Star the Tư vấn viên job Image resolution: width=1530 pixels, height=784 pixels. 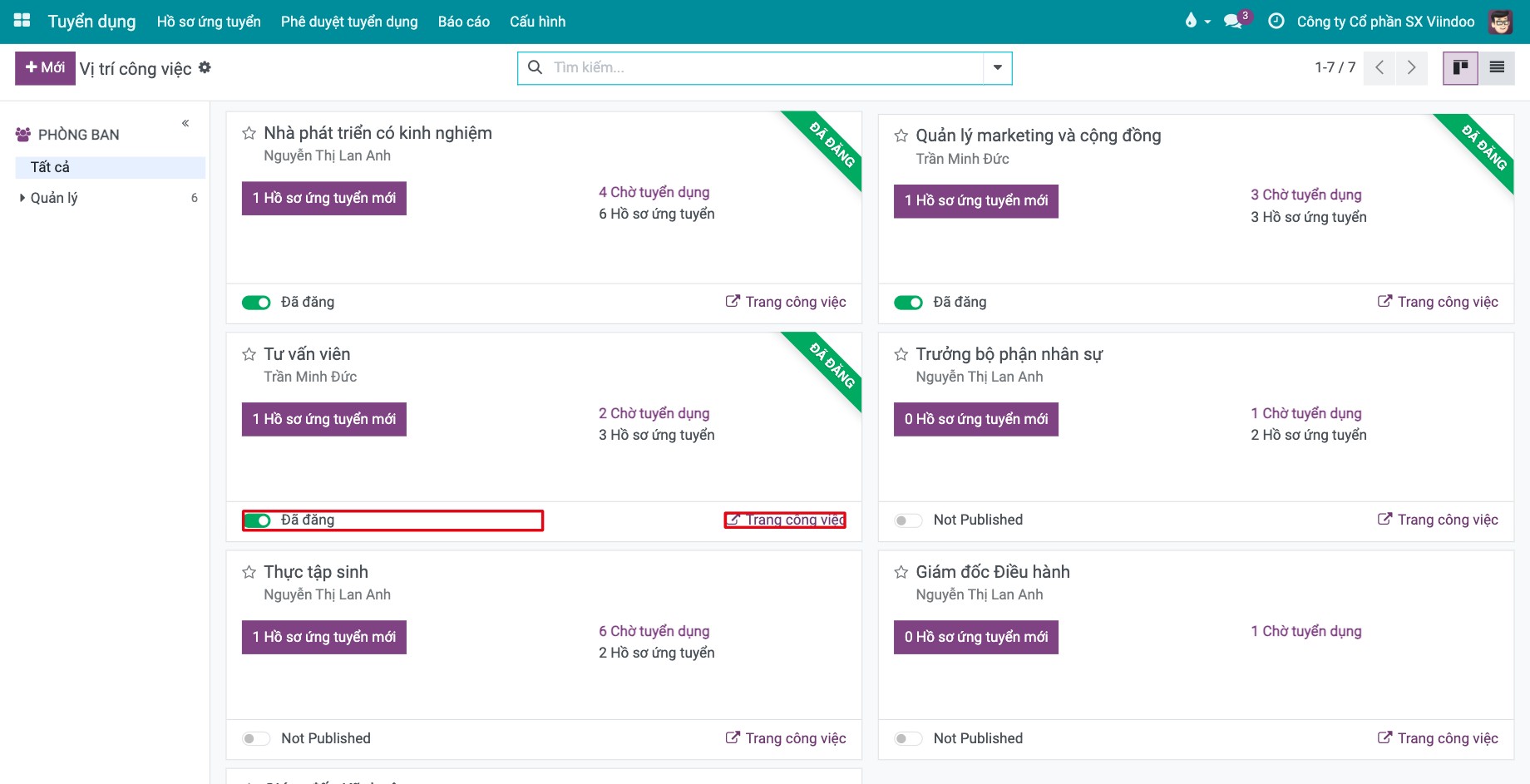[249, 354]
